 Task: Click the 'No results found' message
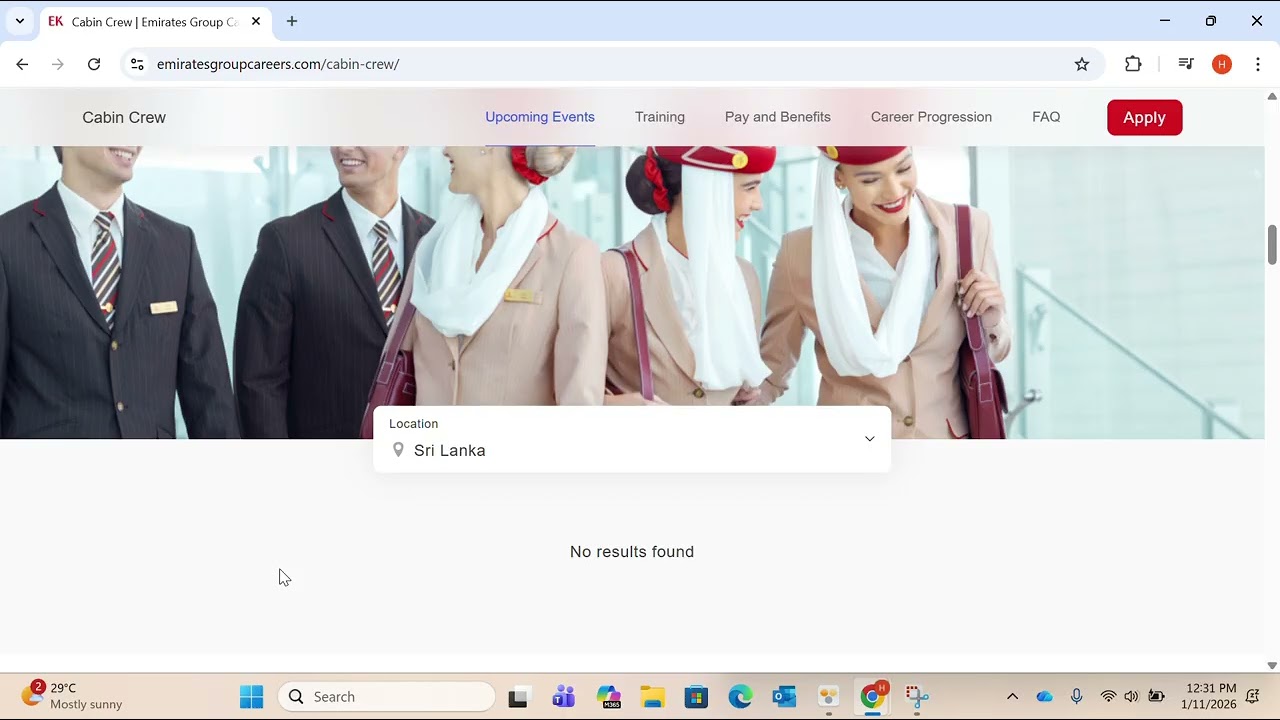(632, 552)
